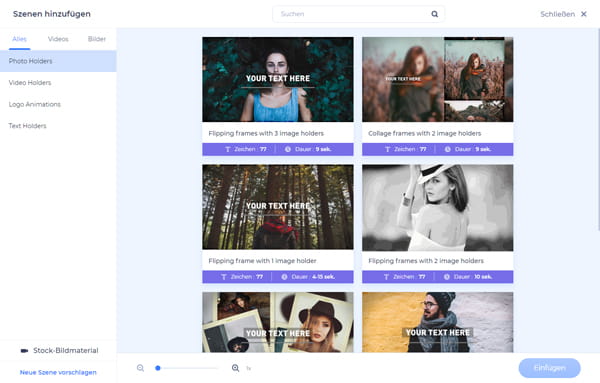Open the Logo Animations category
Screen dimensions: 600x383
(58, 104)
